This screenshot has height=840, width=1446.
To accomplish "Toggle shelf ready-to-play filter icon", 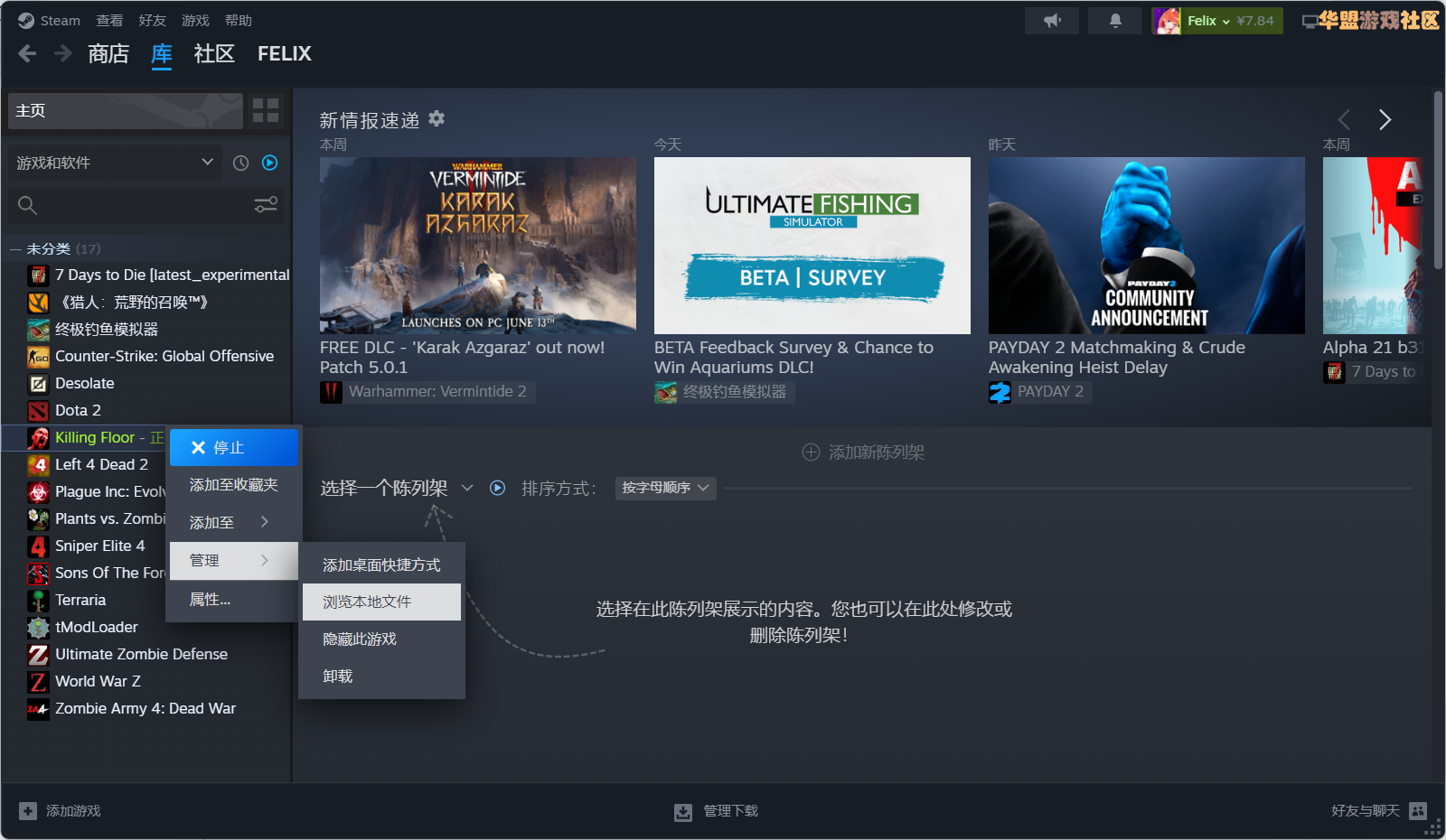I will [x=497, y=488].
